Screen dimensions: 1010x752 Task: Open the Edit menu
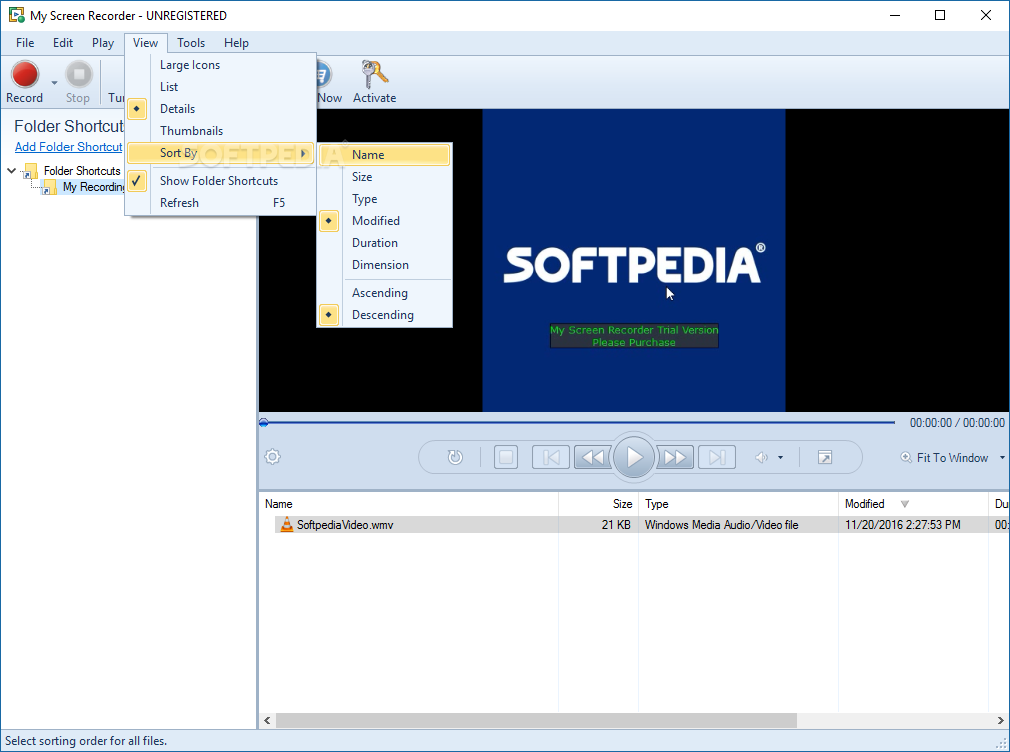pyautogui.click(x=63, y=43)
